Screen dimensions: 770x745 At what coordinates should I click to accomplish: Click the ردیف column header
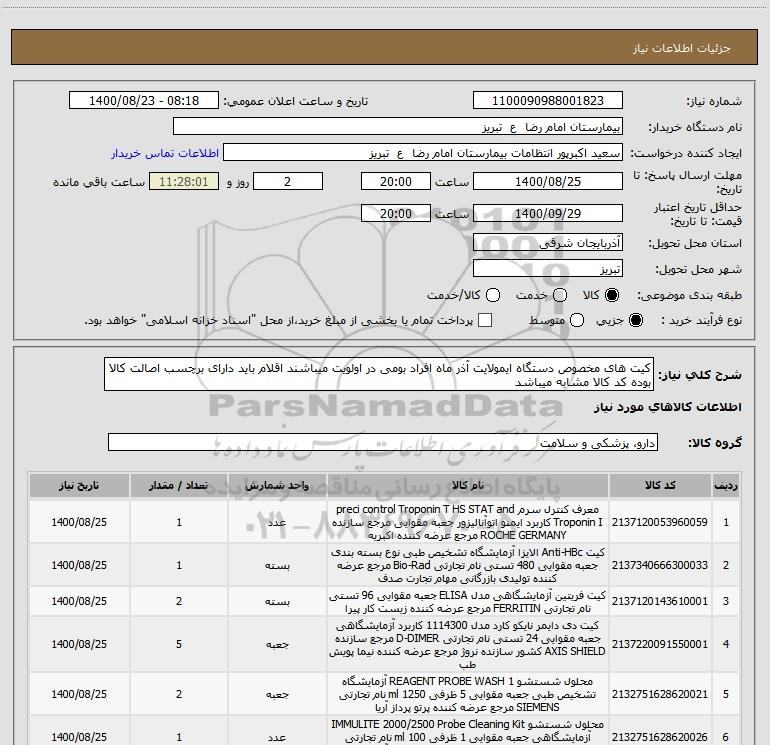[x=726, y=485]
